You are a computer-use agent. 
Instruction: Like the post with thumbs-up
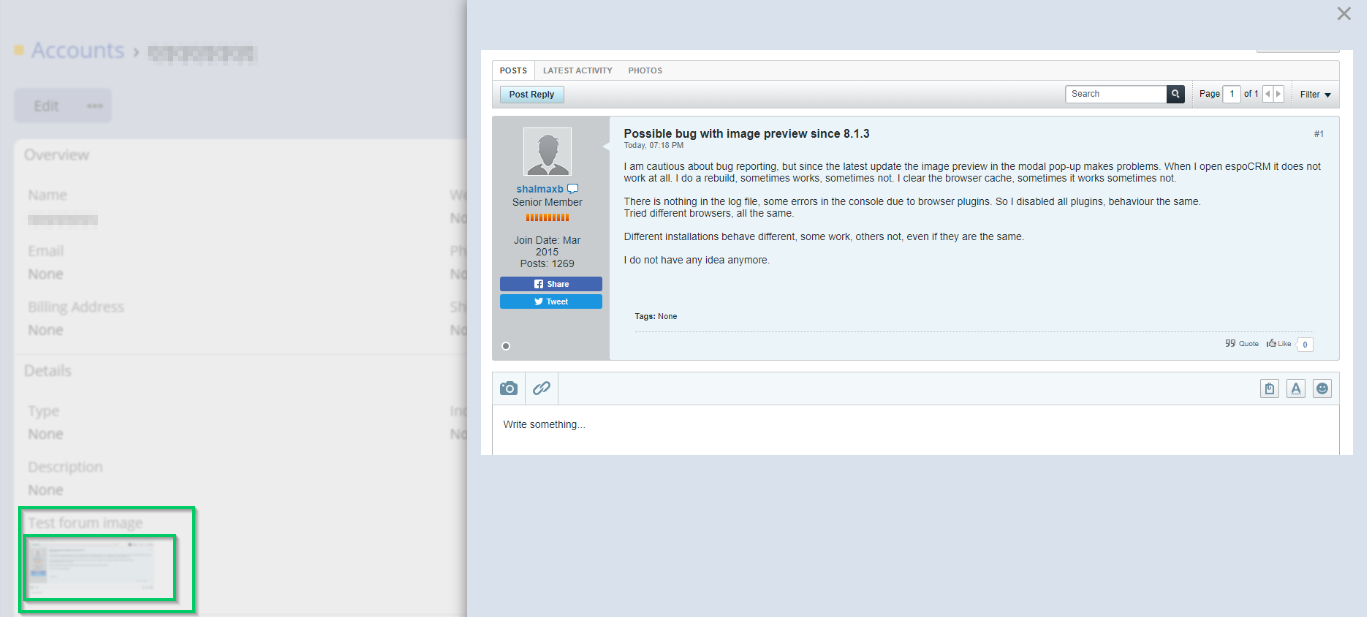coord(1279,343)
